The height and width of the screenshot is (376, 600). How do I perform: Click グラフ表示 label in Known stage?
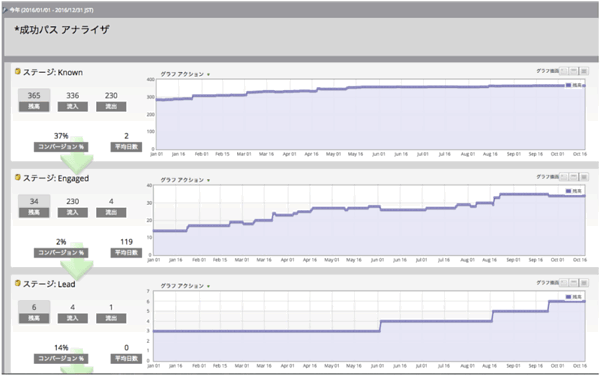pyautogui.click(x=547, y=71)
